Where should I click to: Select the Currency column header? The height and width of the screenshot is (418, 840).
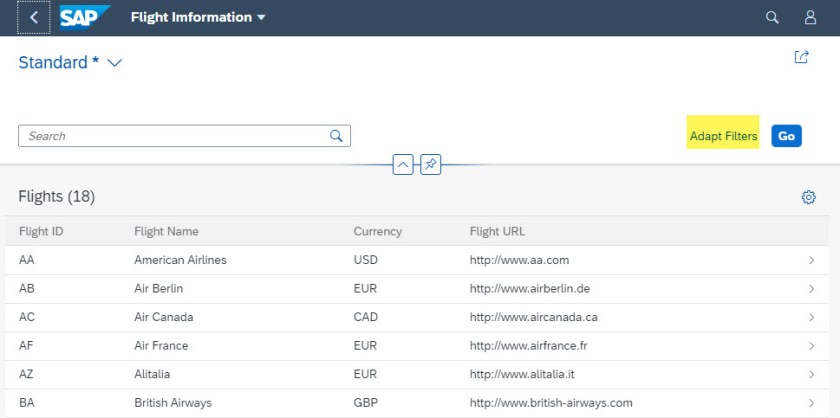coord(377,231)
